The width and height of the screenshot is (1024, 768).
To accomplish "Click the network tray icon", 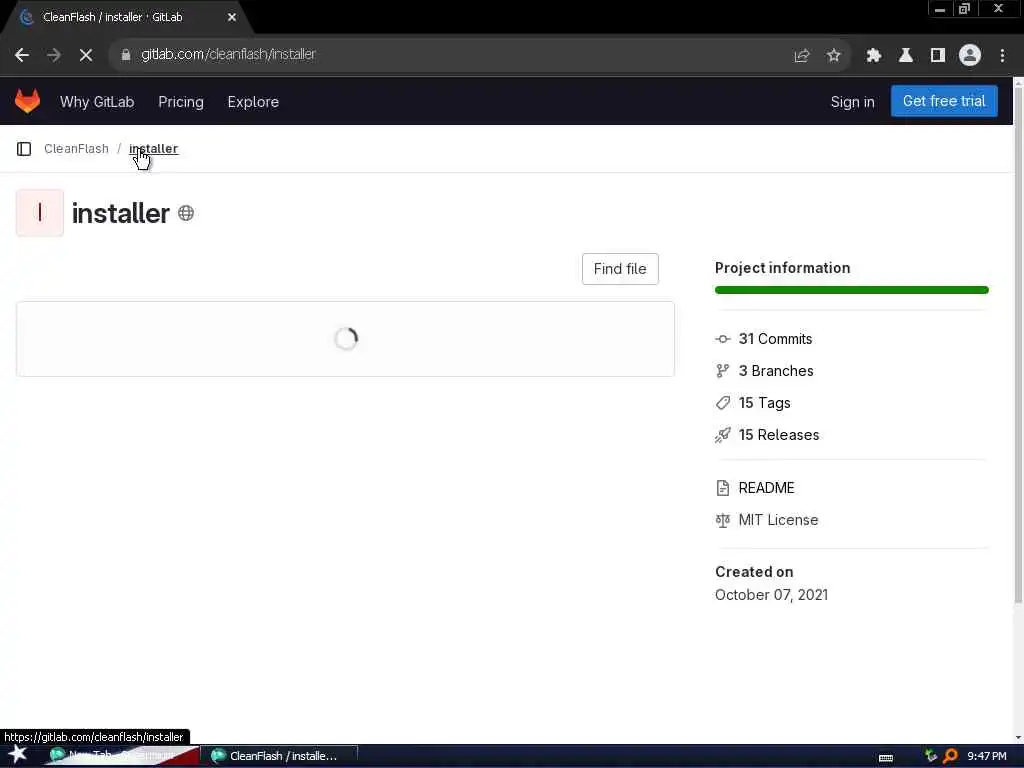I will click(931, 756).
